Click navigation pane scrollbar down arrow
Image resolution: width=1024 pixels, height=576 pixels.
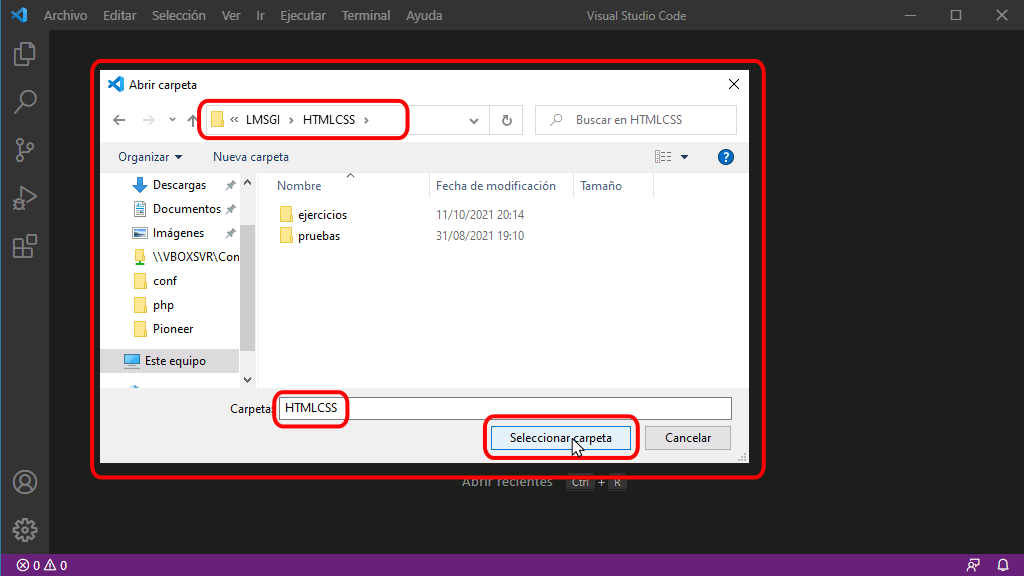[248, 379]
